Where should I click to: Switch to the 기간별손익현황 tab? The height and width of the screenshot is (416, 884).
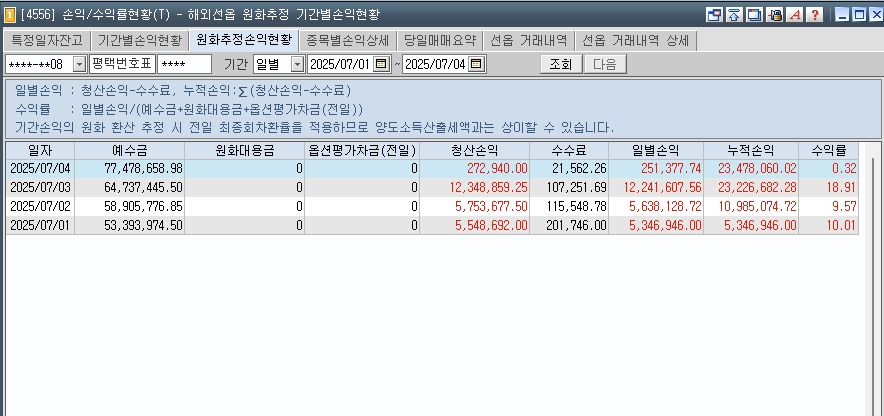[x=140, y=41]
